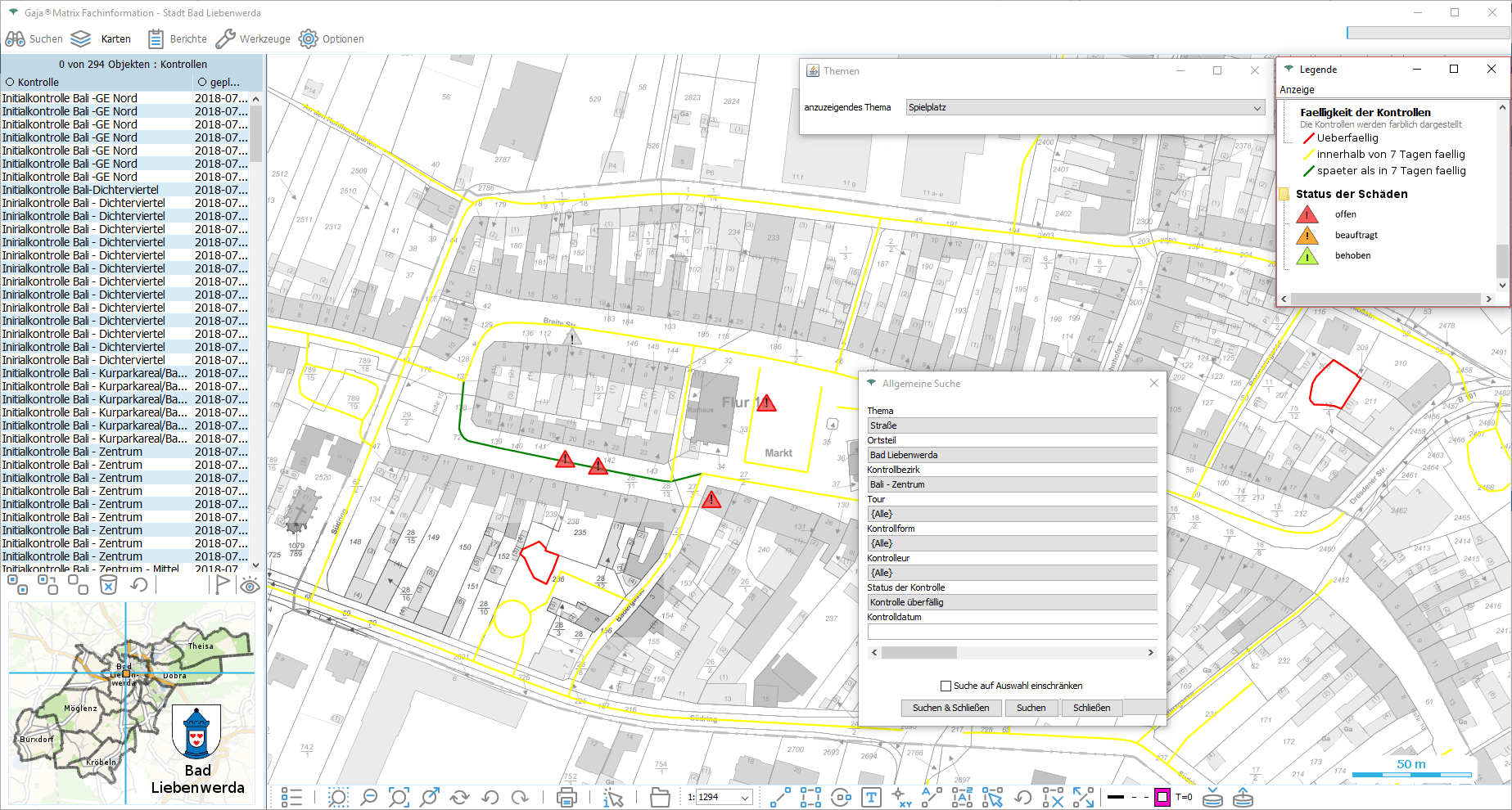Open the Kontrollbezirk 'Bali - Zentrum' field
Screen dimensions: 1512x810
pyautogui.click(x=1012, y=484)
